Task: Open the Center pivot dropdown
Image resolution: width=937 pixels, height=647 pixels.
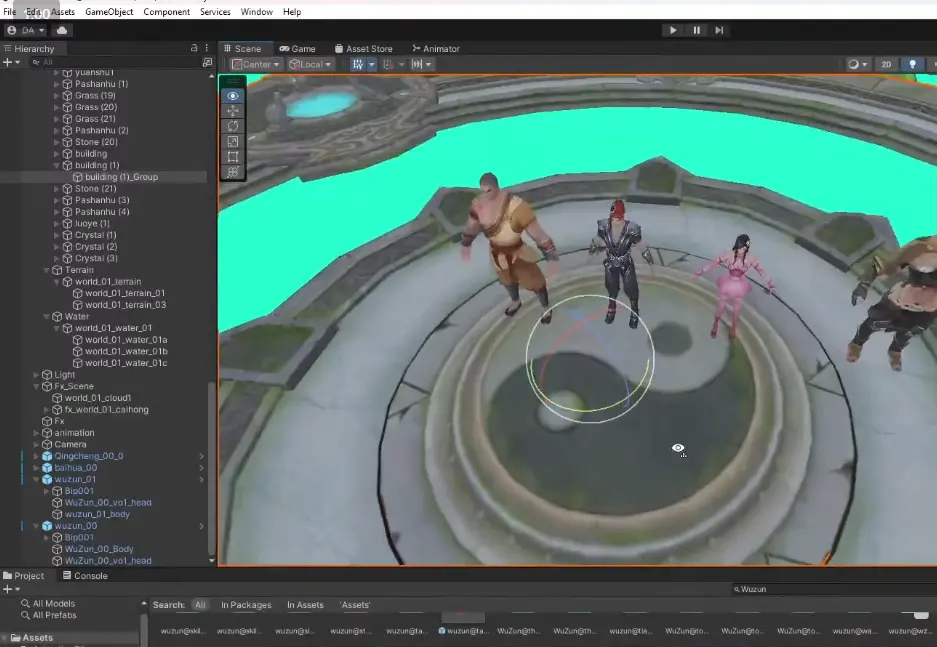Action: (256, 65)
